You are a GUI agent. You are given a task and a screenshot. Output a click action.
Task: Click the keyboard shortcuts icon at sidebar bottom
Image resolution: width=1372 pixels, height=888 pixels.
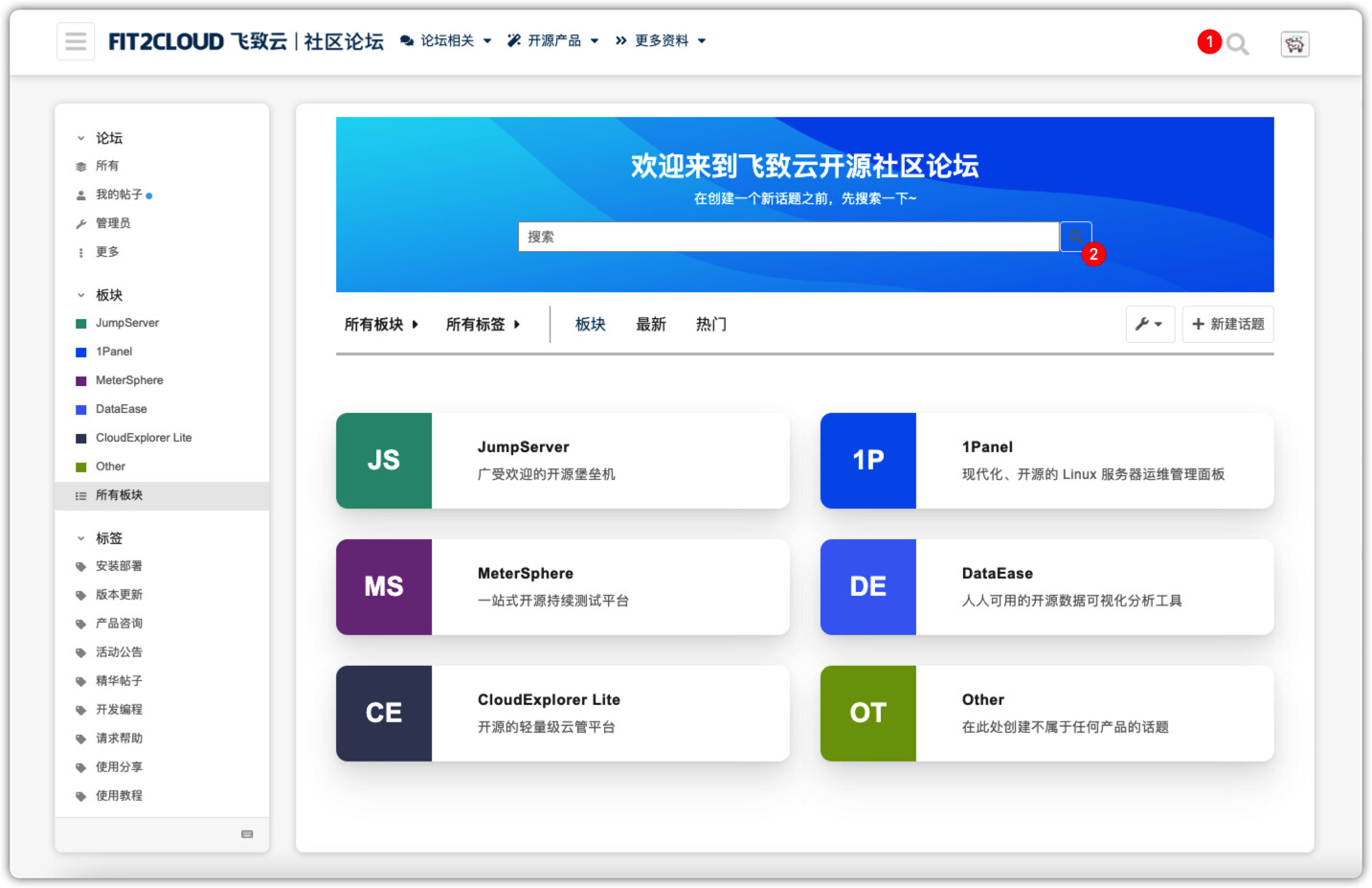click(x=247, y=834)
